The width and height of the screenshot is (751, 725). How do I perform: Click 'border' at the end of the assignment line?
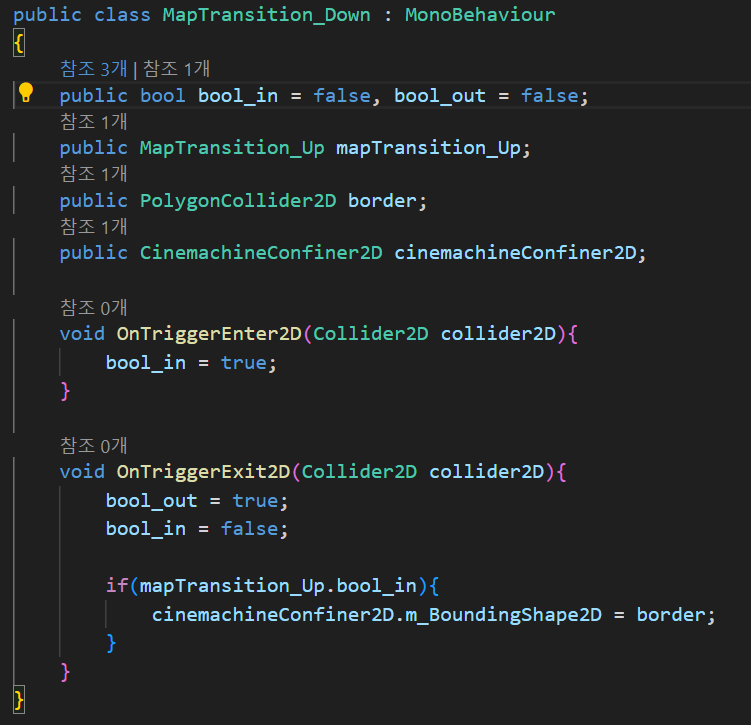671,615
